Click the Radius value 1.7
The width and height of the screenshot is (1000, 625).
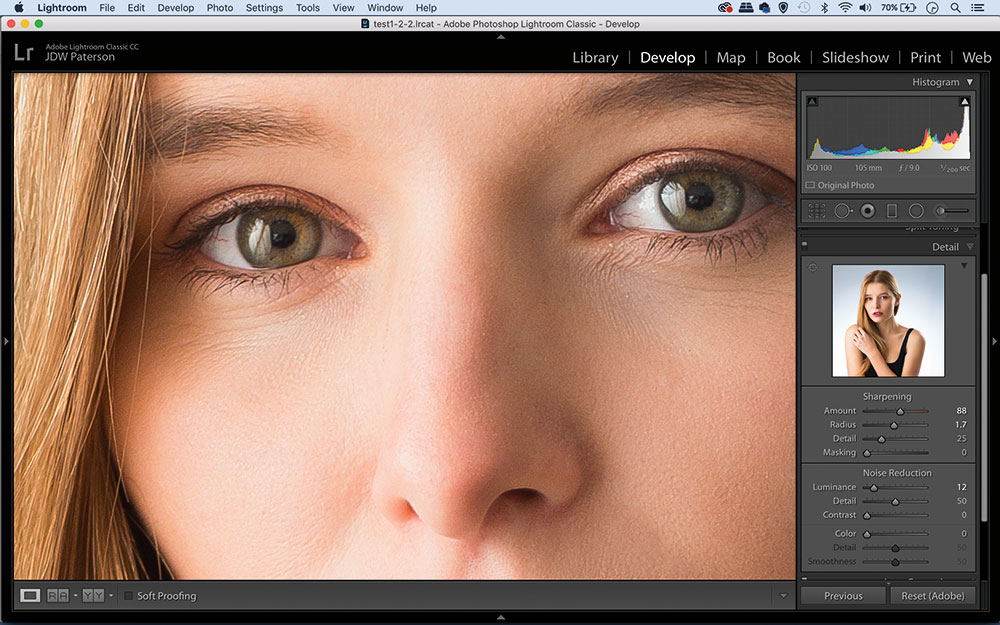pos(961,425)
